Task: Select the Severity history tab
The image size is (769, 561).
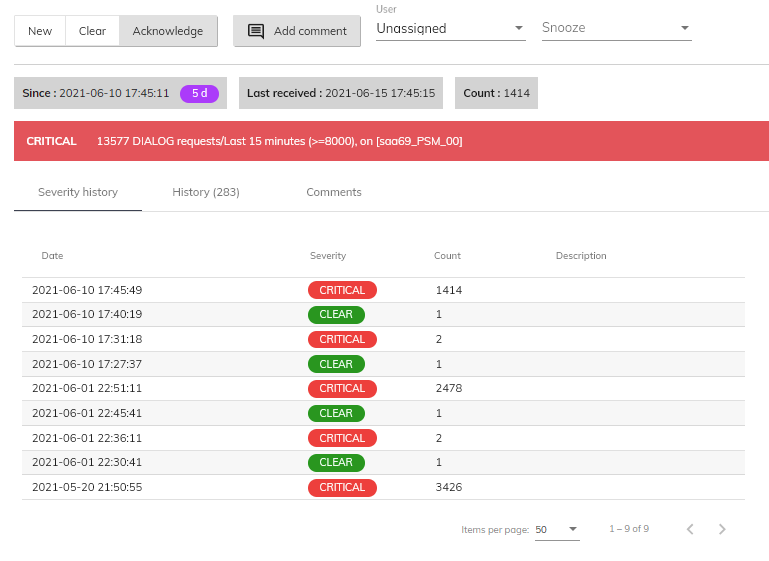Action: [x=78, y=192]
